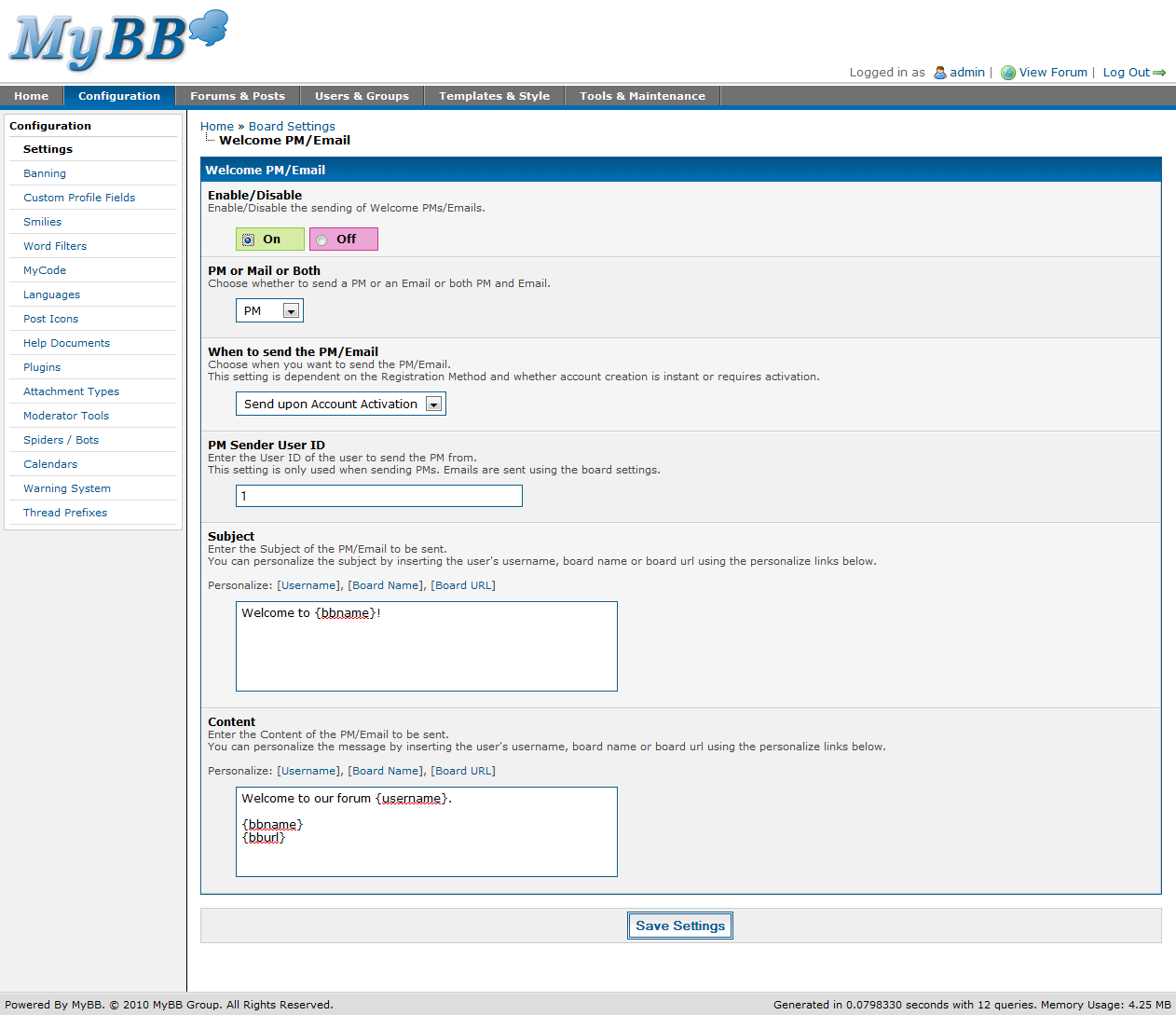
Task: Open Banning in the sidebar
Action: 45,173
